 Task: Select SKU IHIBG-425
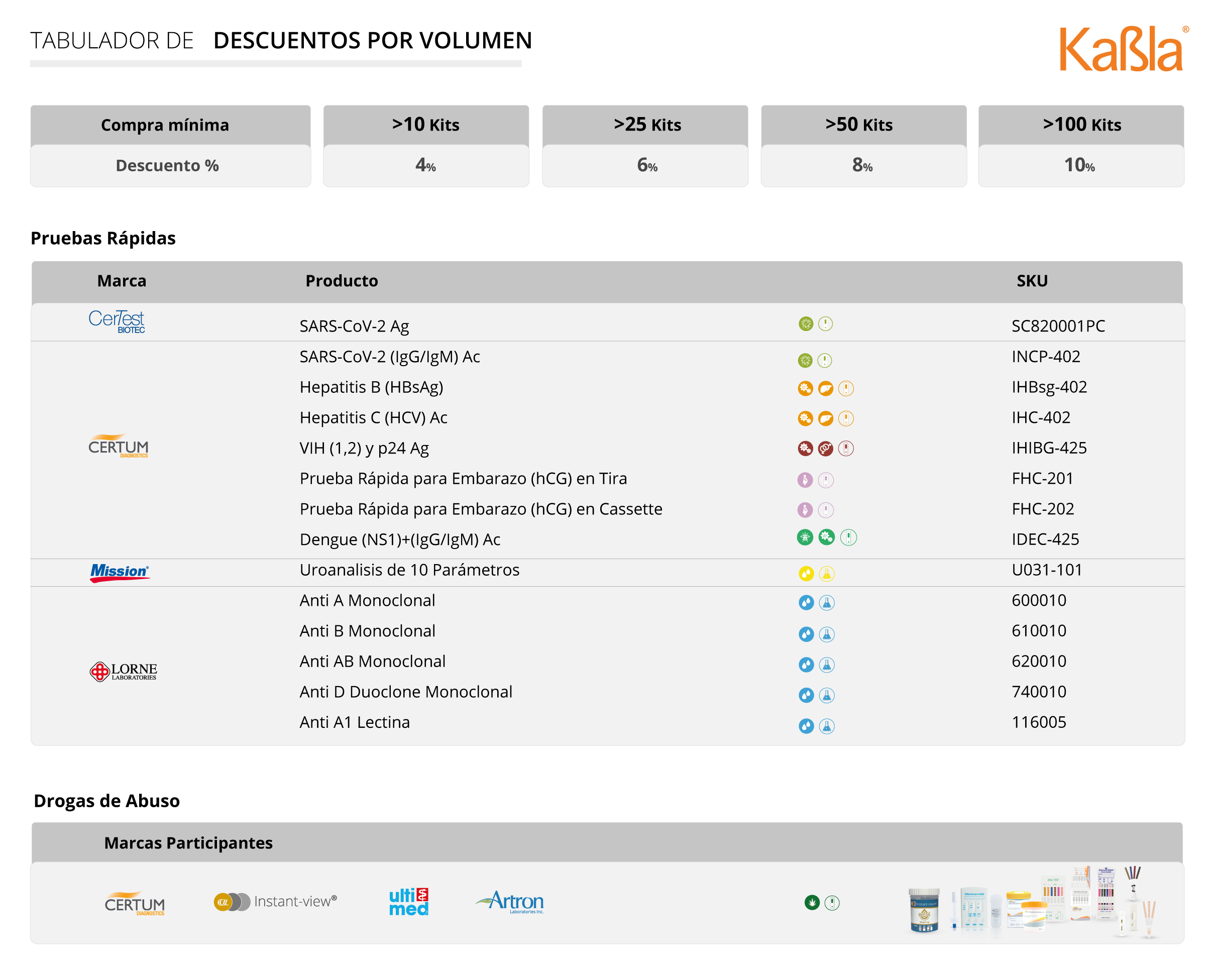tap(1049, 448)
